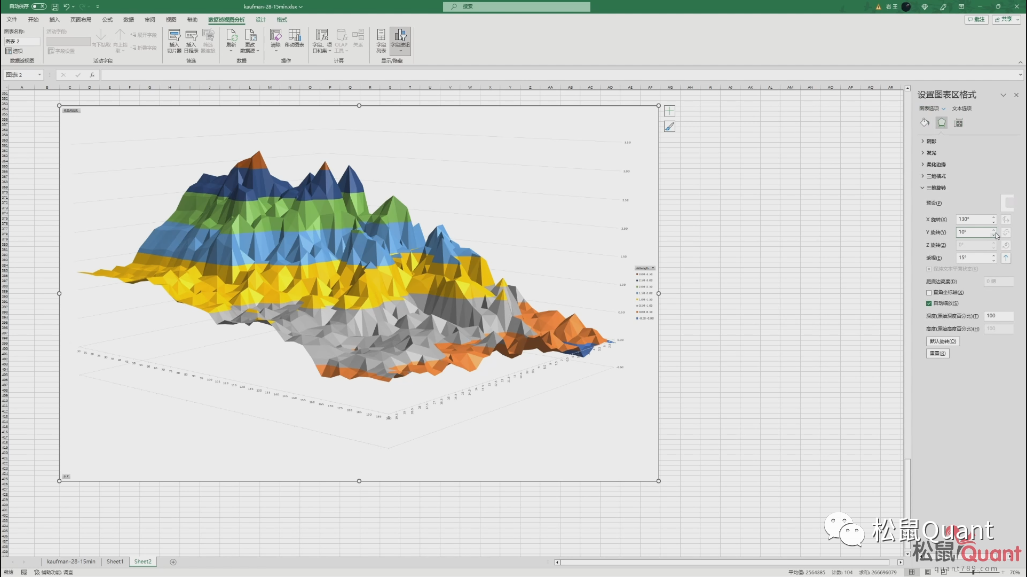Open the Format (格式) ribbon tab
This screenshot has height=577, width=1027.
[x=282, y=20]
